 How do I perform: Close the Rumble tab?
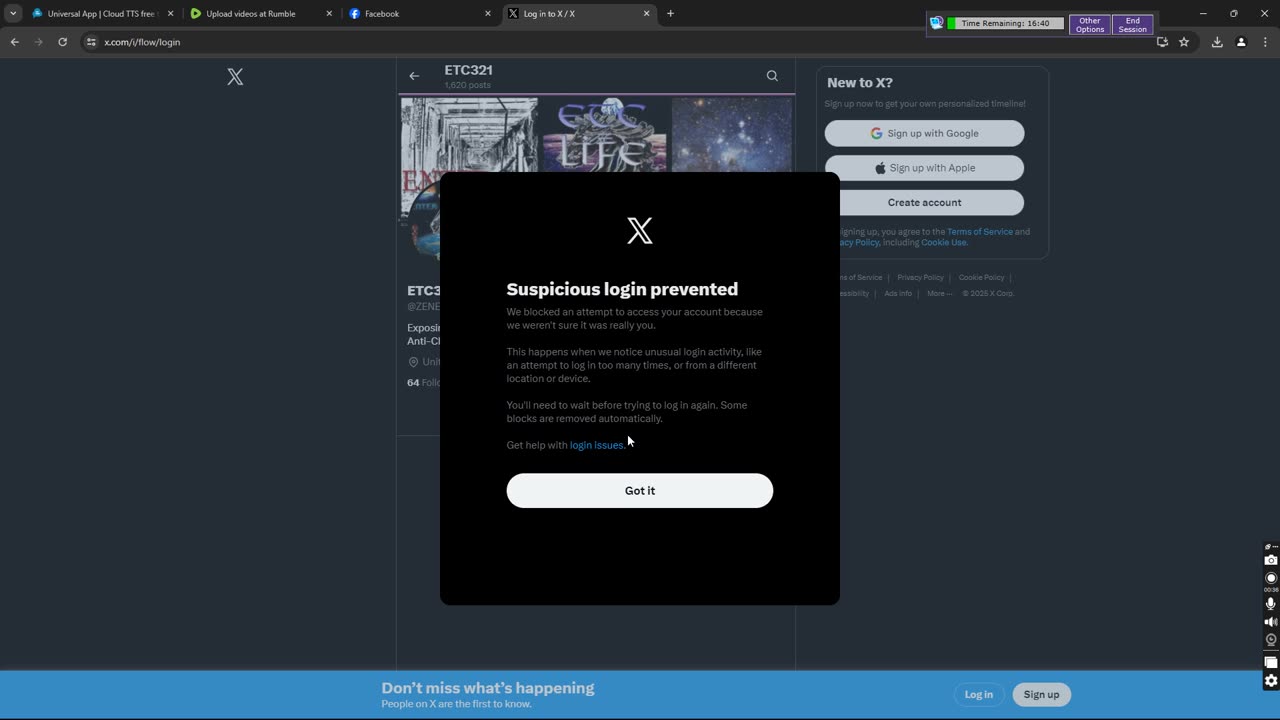329,14
